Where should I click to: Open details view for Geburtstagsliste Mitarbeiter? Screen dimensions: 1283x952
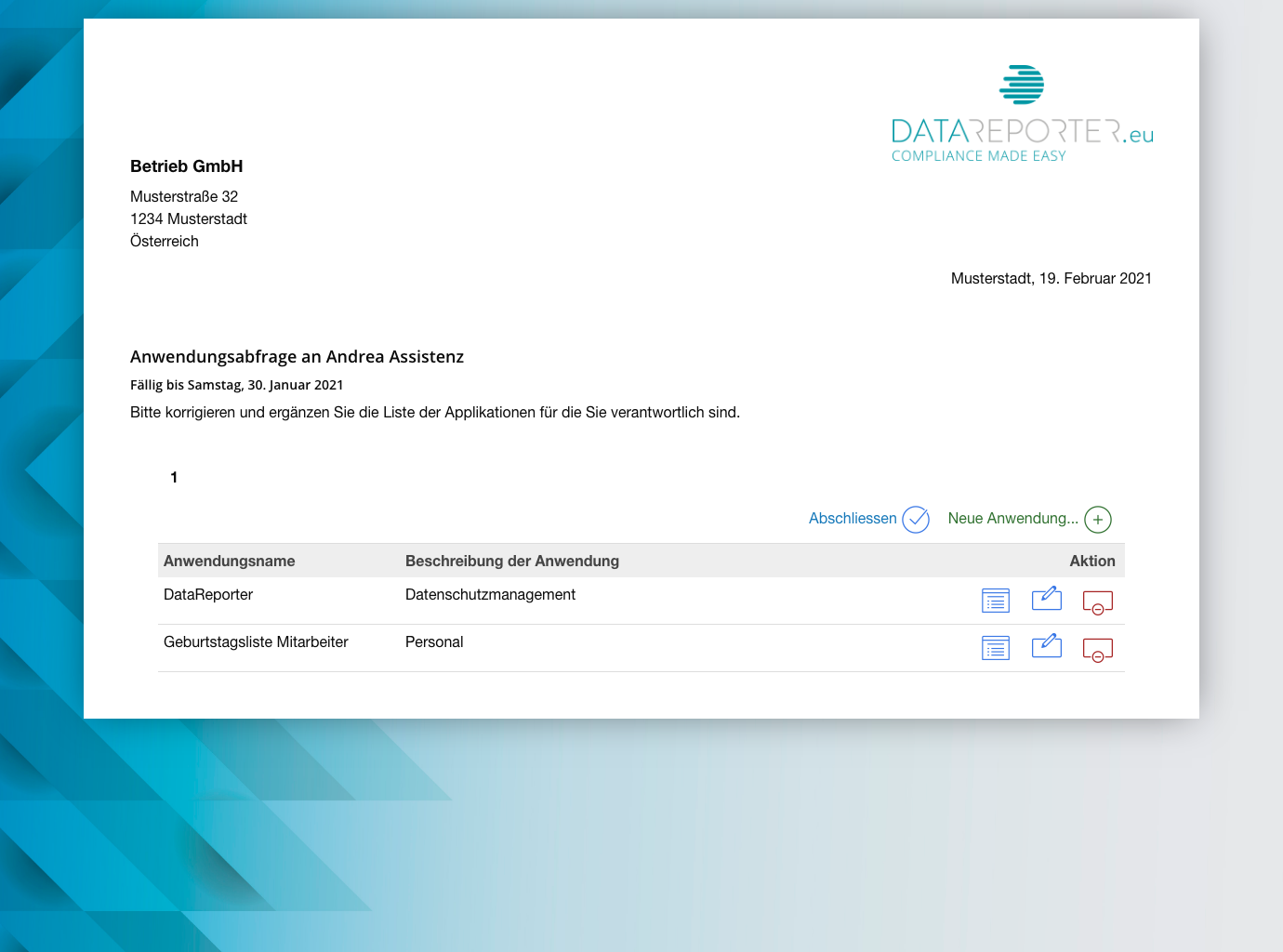995,647
